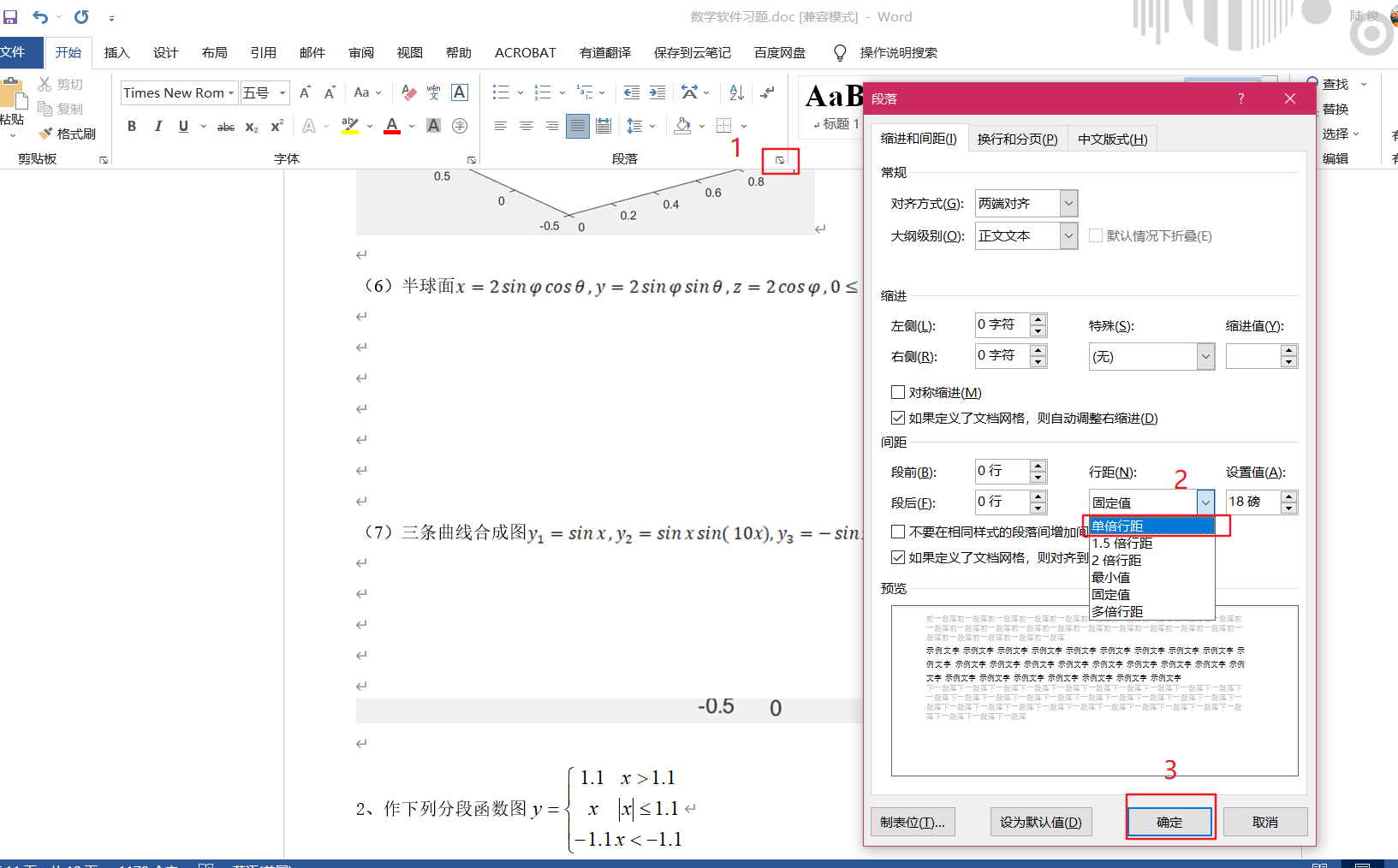
Task: Expand the 对齐方式 alignment dropdown
Action: (1068, 204)
